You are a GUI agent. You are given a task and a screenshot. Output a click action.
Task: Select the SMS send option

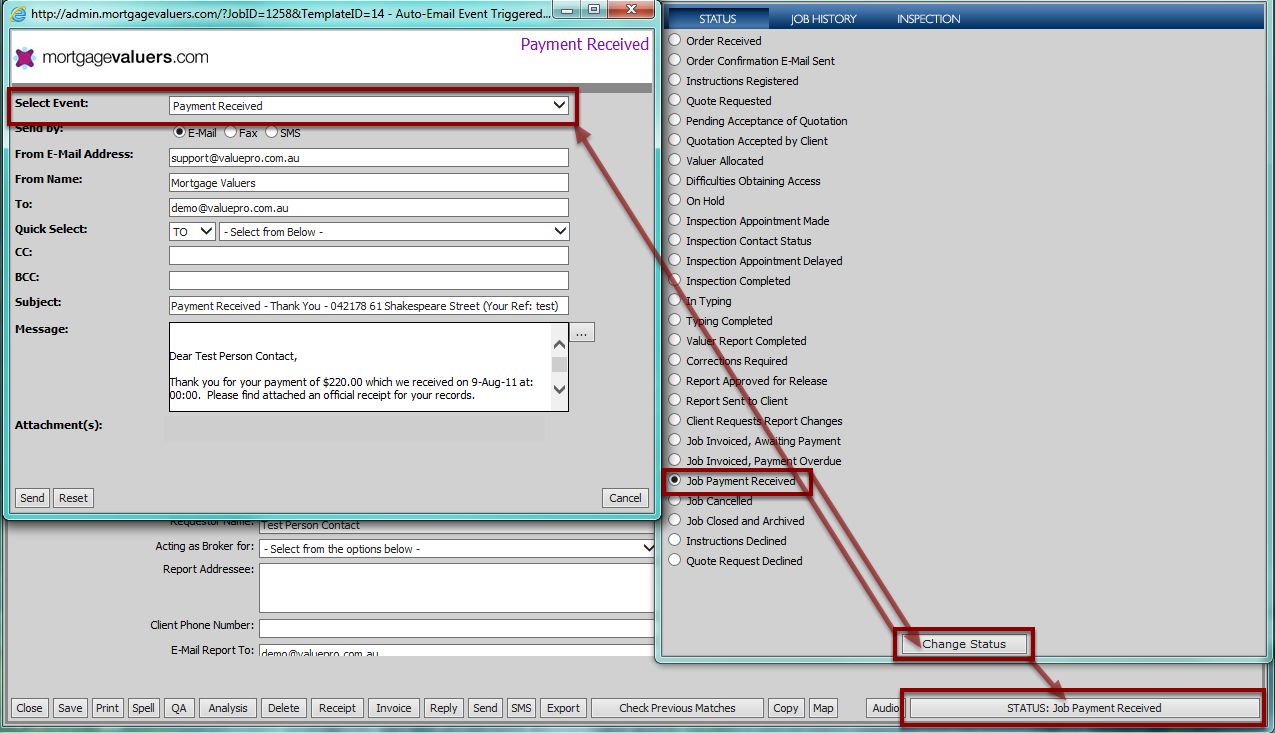[271, 132]
